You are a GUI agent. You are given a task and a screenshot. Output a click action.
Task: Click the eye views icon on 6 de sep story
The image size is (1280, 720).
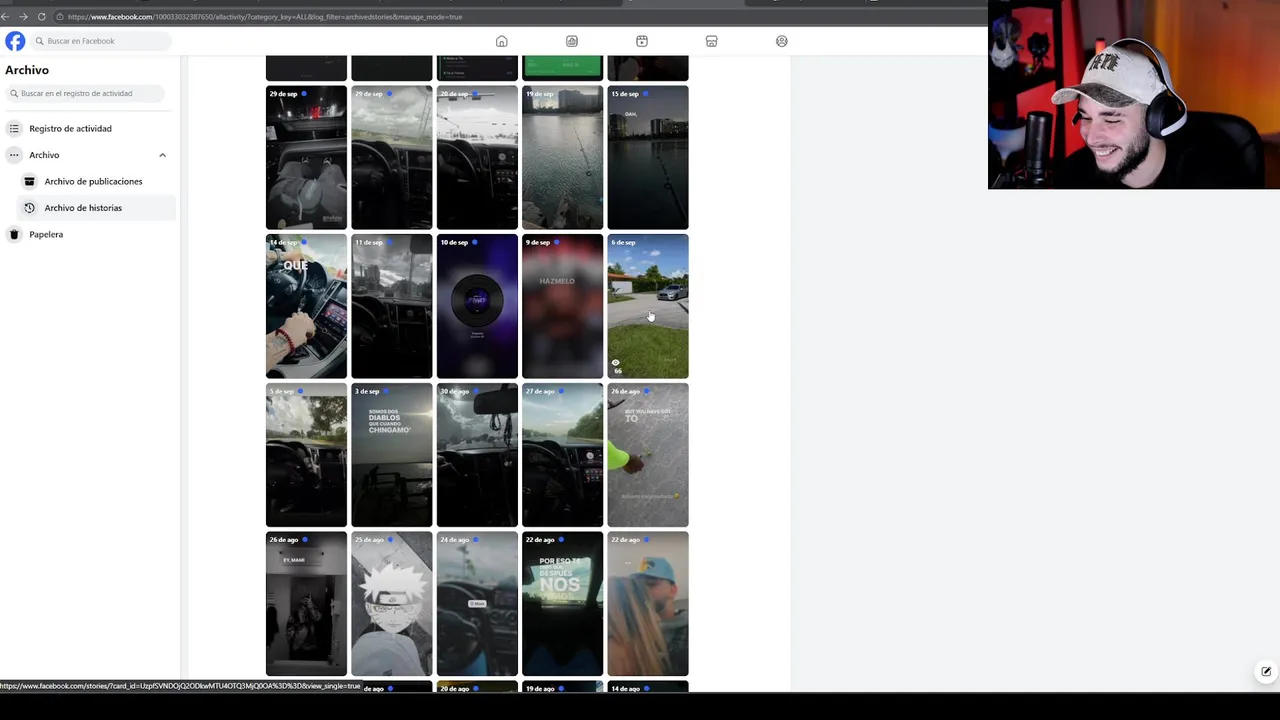(616, 363)
